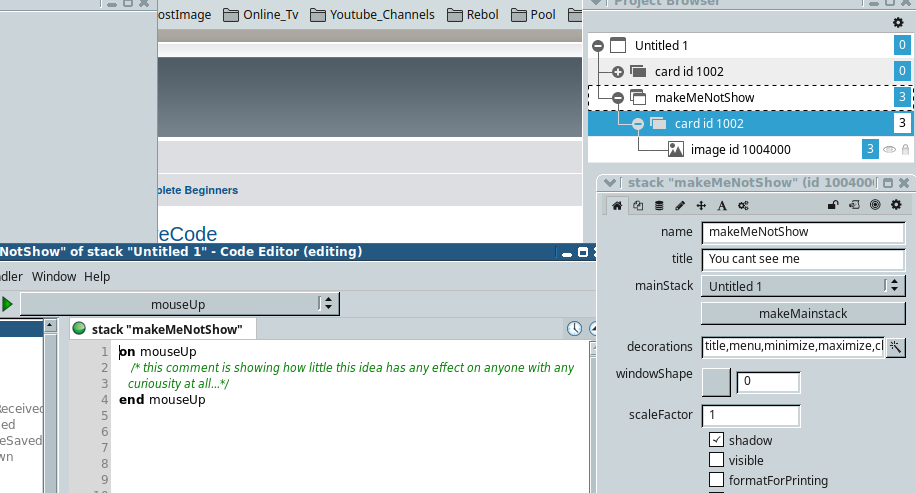Open the mouseUp handler dropdown
The image size is (916, 493).
(x=180, y=304)
